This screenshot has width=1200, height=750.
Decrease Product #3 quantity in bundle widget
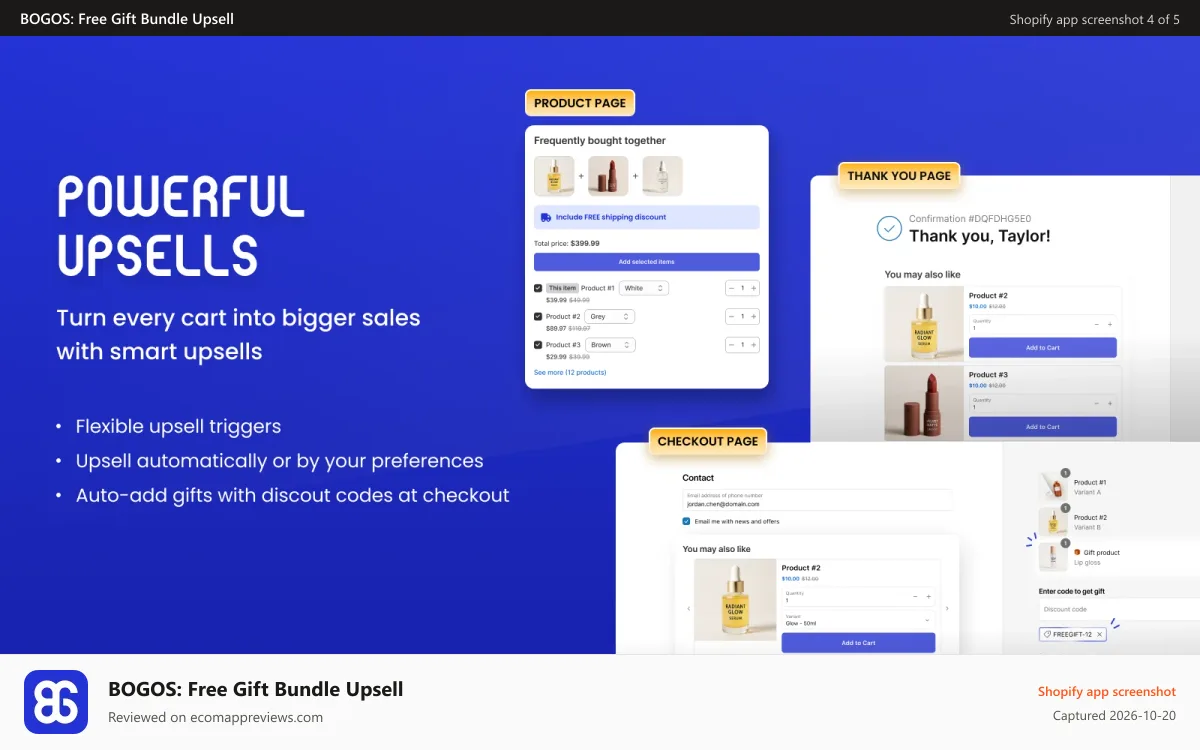click(731, 345)
